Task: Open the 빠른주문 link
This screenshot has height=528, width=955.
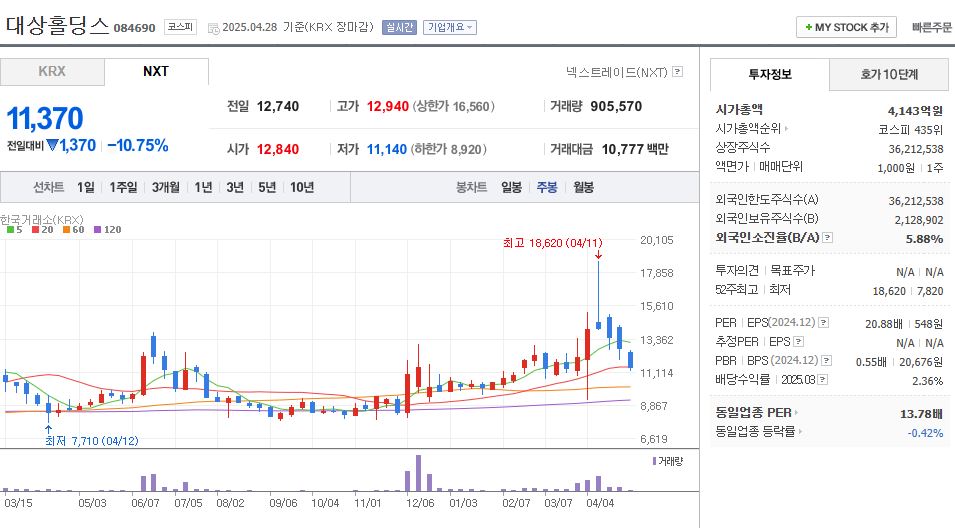Action: pyautogui.click(x=931, y=27)
